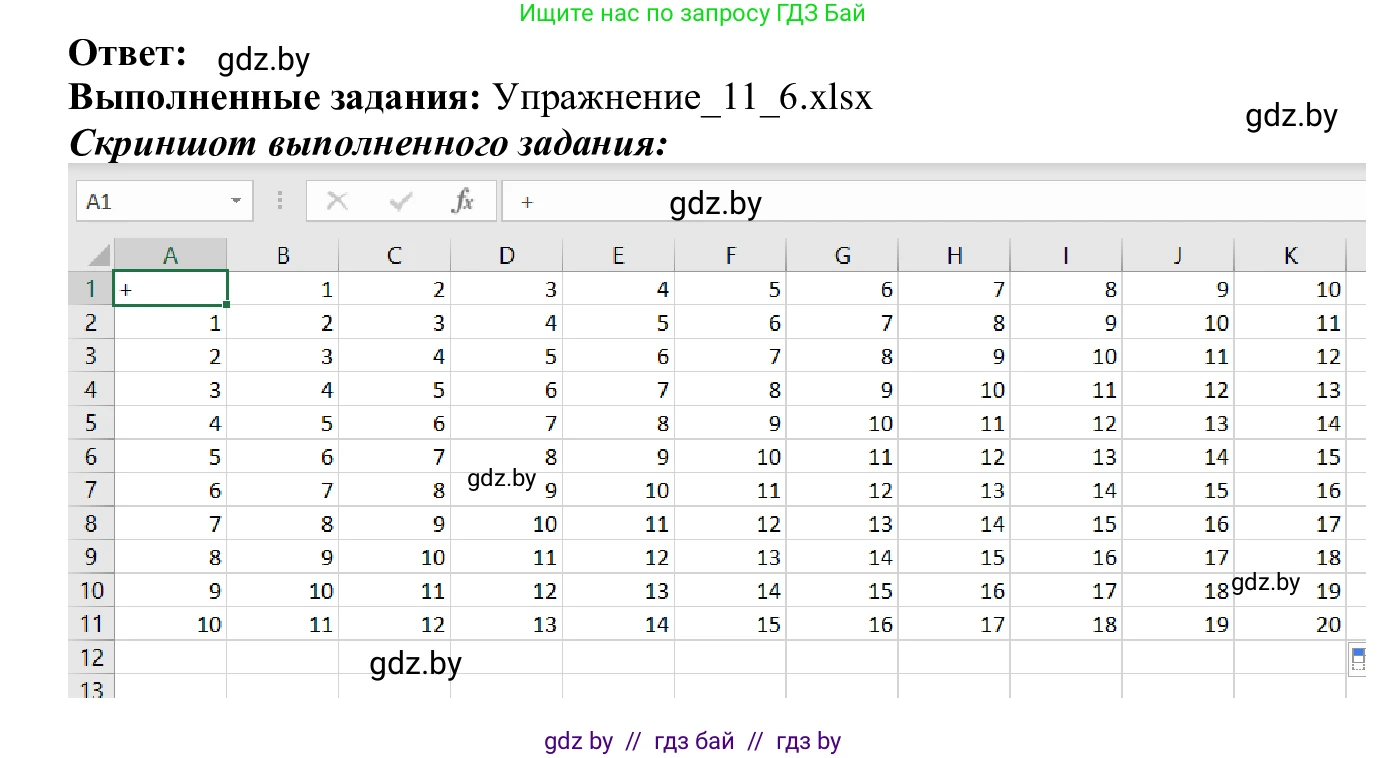Click the row 12 header icon area
This screenshot has height=758, width=1388.
click(91, 657)
